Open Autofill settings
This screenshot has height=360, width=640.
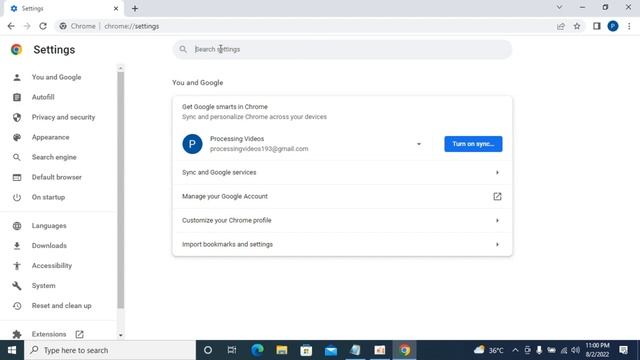[x=43, y=97]
